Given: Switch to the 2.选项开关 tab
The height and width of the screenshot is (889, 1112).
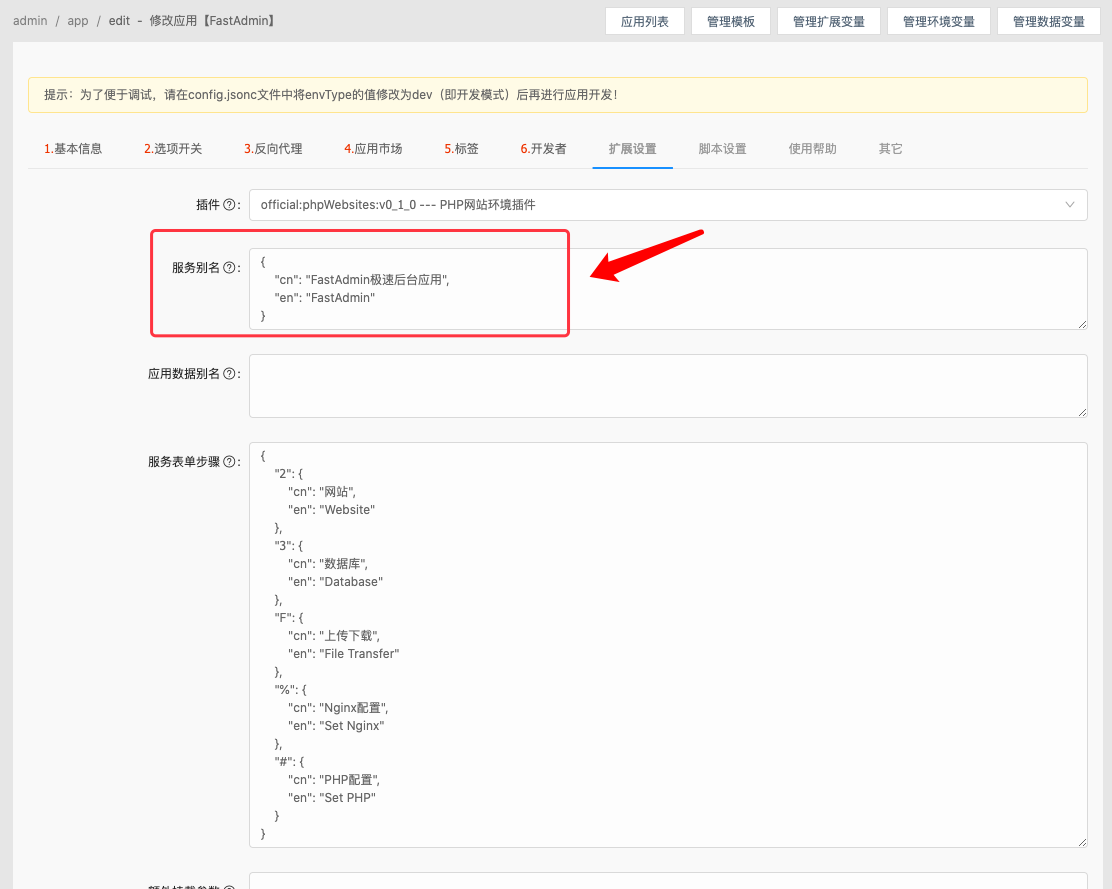Looking at the screenshot, I should [x=172, y=147].
